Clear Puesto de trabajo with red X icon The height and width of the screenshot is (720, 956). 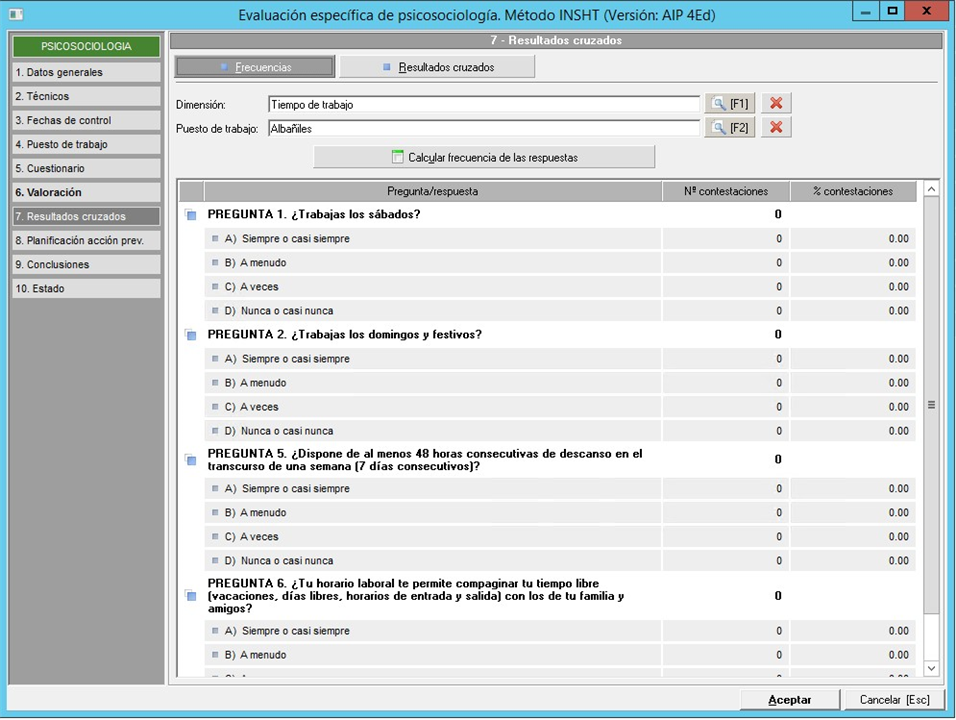[x=776, y=128]
